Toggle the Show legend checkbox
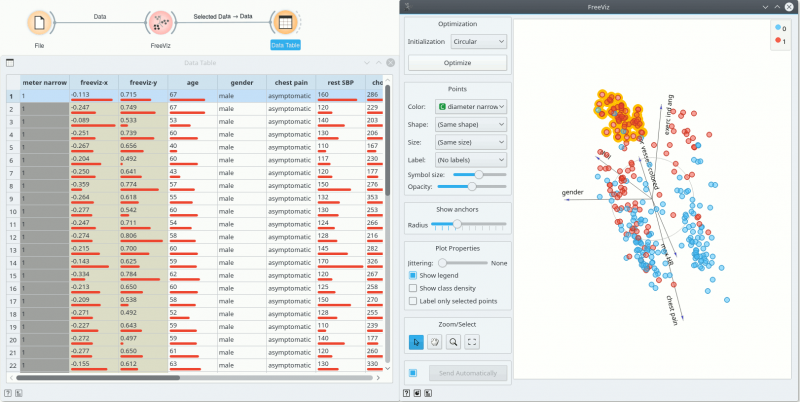The image size is (800, 402). [414, 275]
